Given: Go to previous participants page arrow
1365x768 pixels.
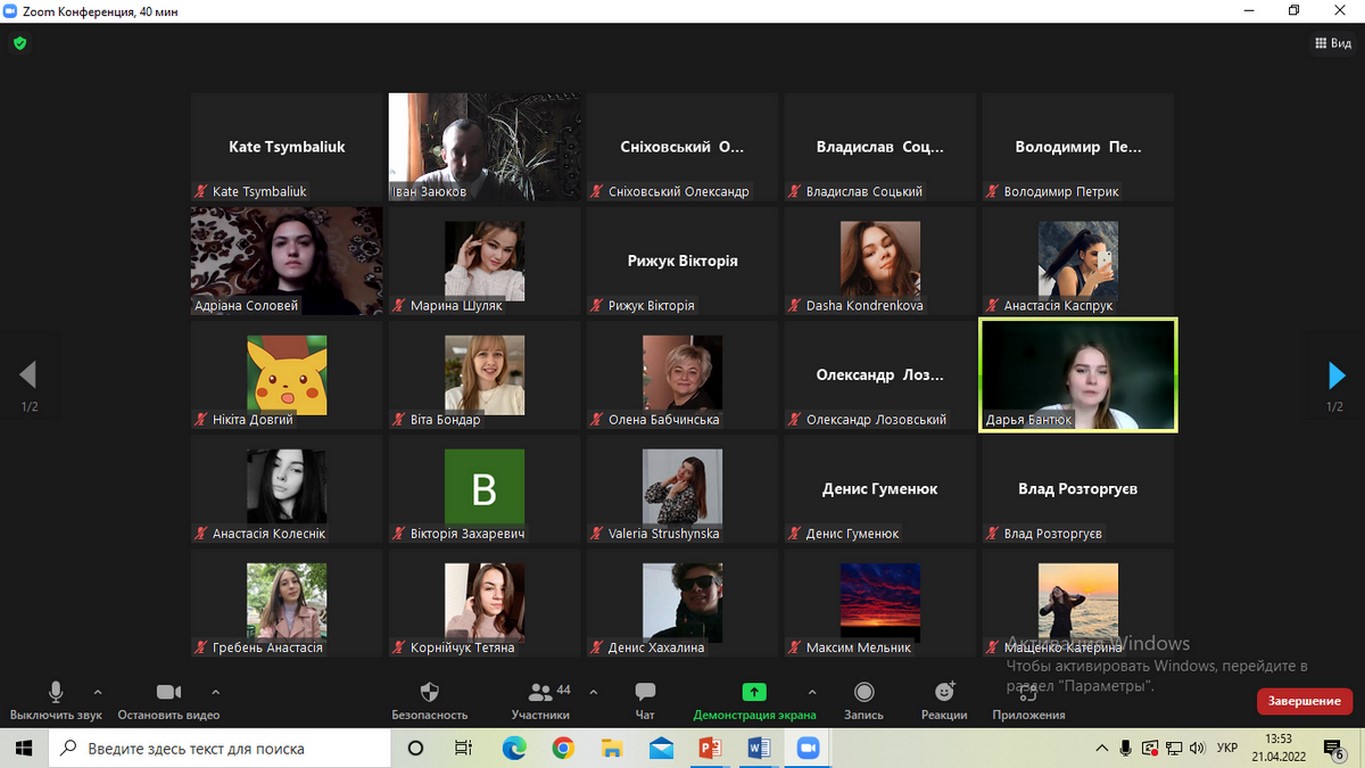Looking at the screenshot, I should (x=28, y=375).
